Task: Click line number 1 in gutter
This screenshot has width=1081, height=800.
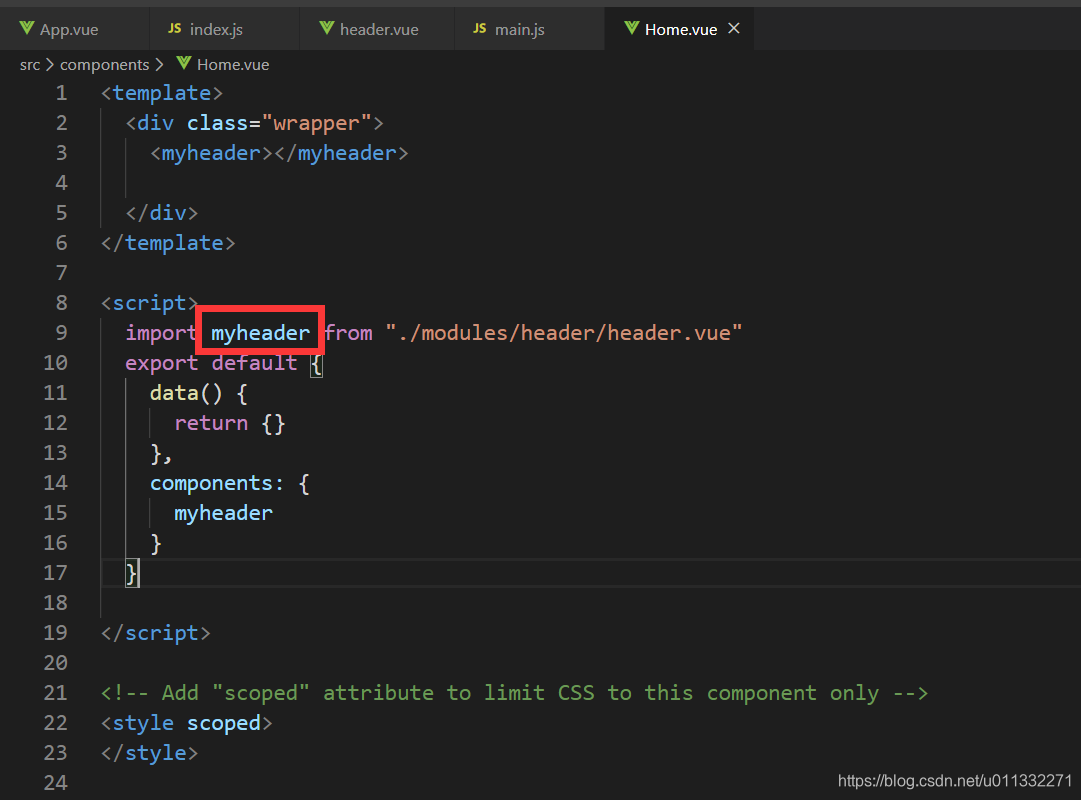Action: (61, 93)
